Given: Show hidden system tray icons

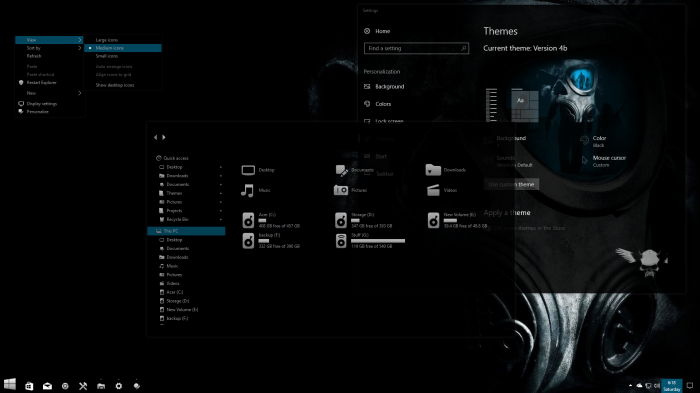Looking at the screenshot, I should 630,385.
